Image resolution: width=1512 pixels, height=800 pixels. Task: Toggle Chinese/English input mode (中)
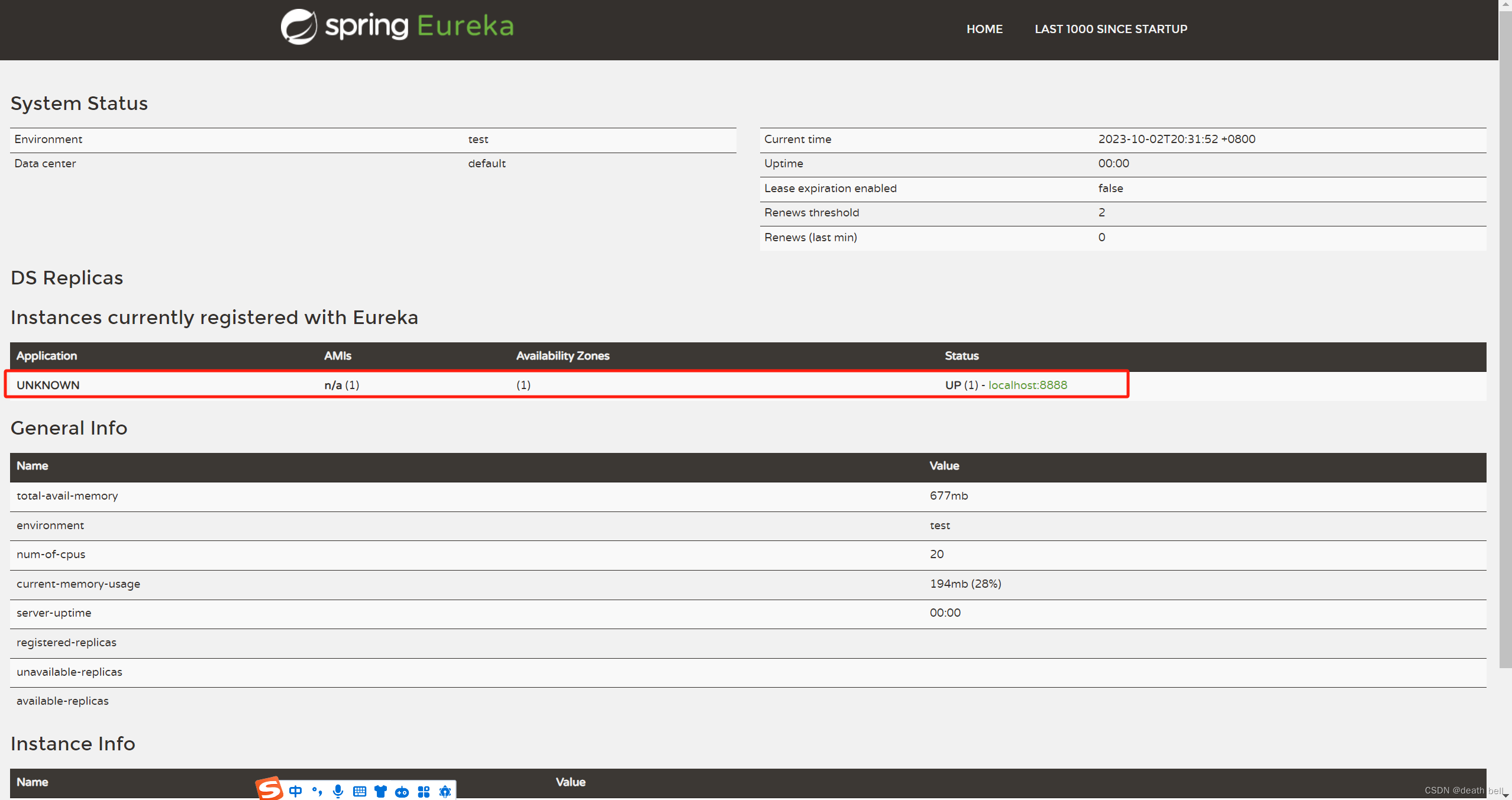[296, 791]
